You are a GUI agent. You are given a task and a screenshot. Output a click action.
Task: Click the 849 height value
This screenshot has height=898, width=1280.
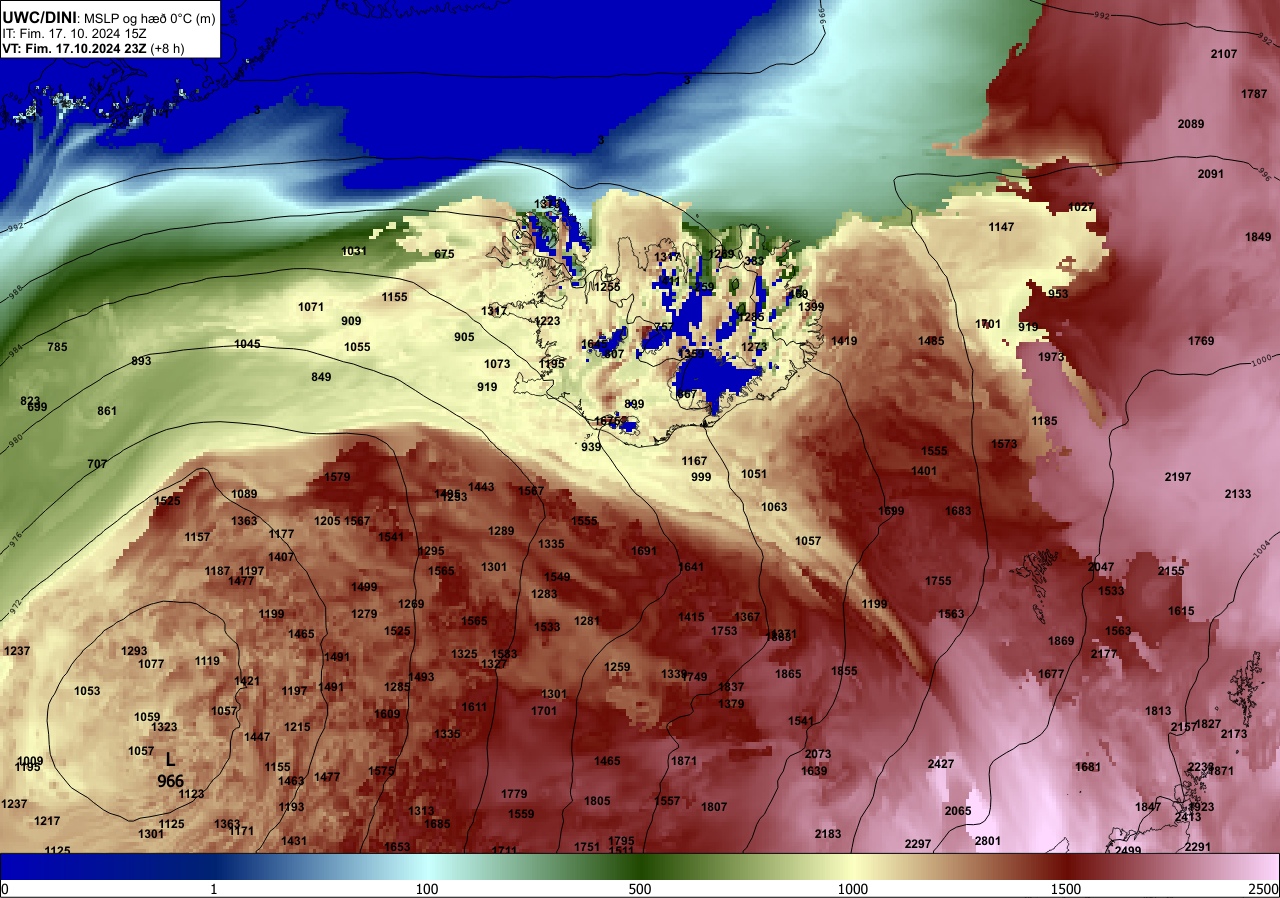click(321, 377)
